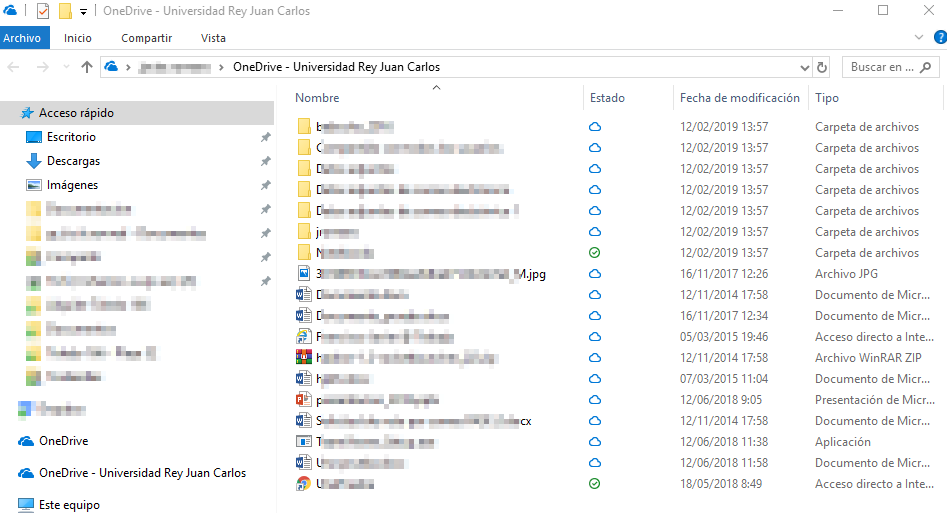Open the blue help question mark

940,37
